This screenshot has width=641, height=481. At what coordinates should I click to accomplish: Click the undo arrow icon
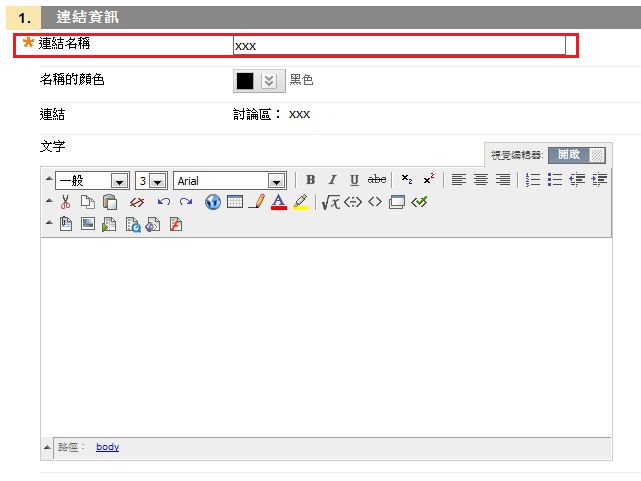(x=164, y=202)
